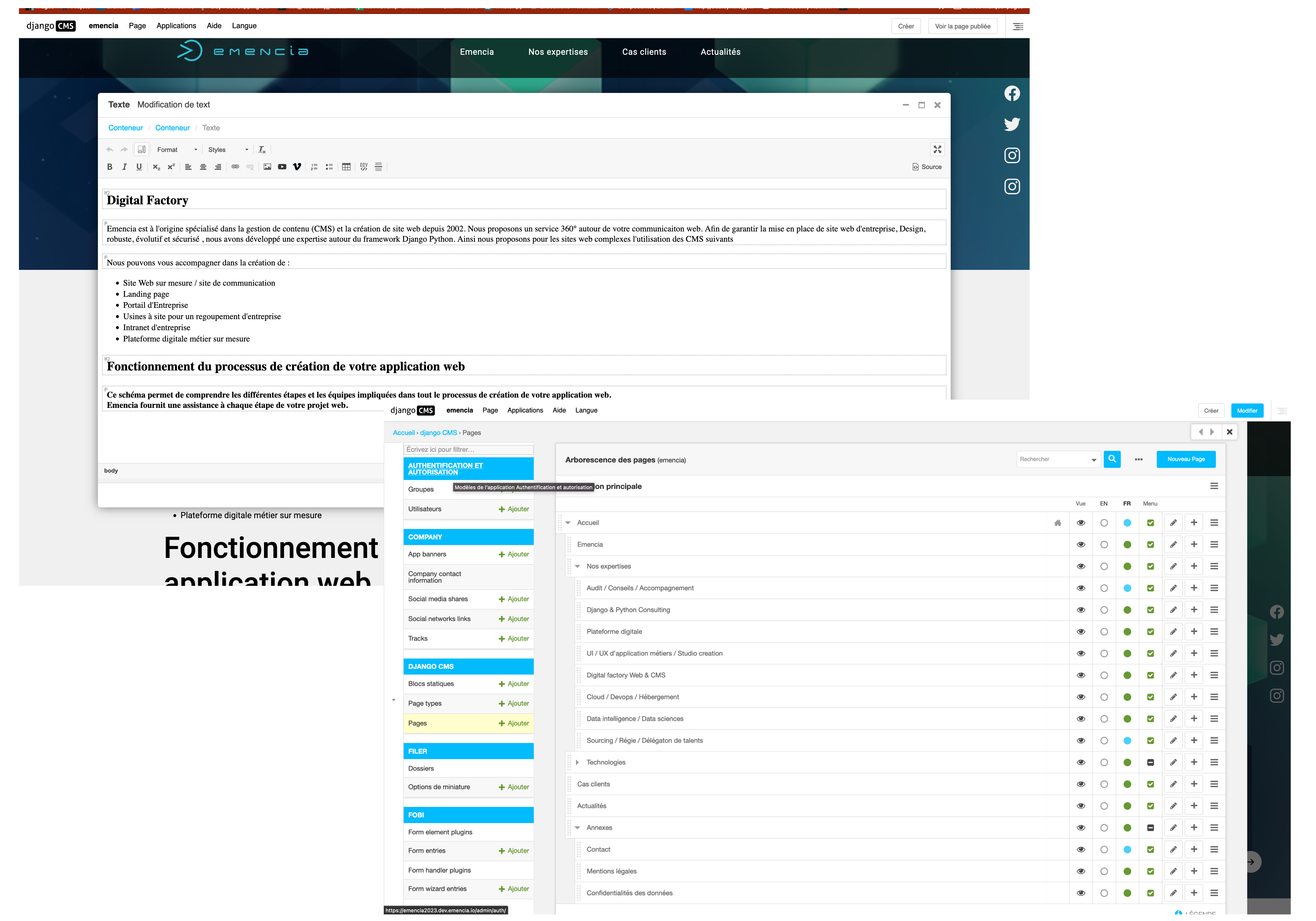1316x921 pixels.
Task: Open the Langue menu in top toolbar
Action: pos(244,26)
